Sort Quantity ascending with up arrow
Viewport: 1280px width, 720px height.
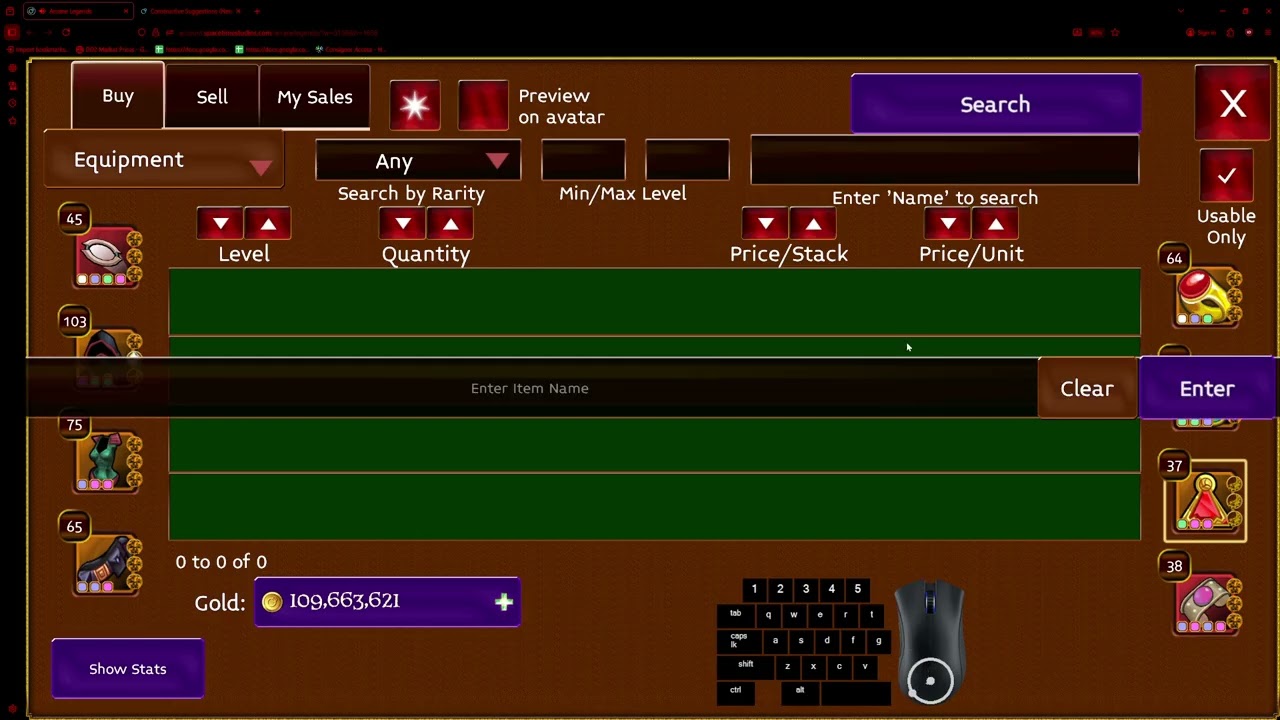coord(450,224)
